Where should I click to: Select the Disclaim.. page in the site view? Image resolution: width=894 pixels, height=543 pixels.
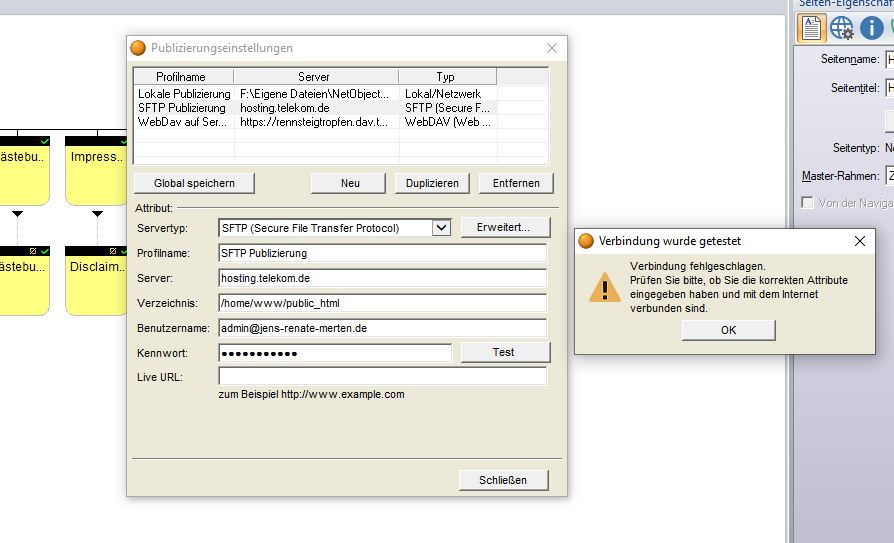point(96,281)
